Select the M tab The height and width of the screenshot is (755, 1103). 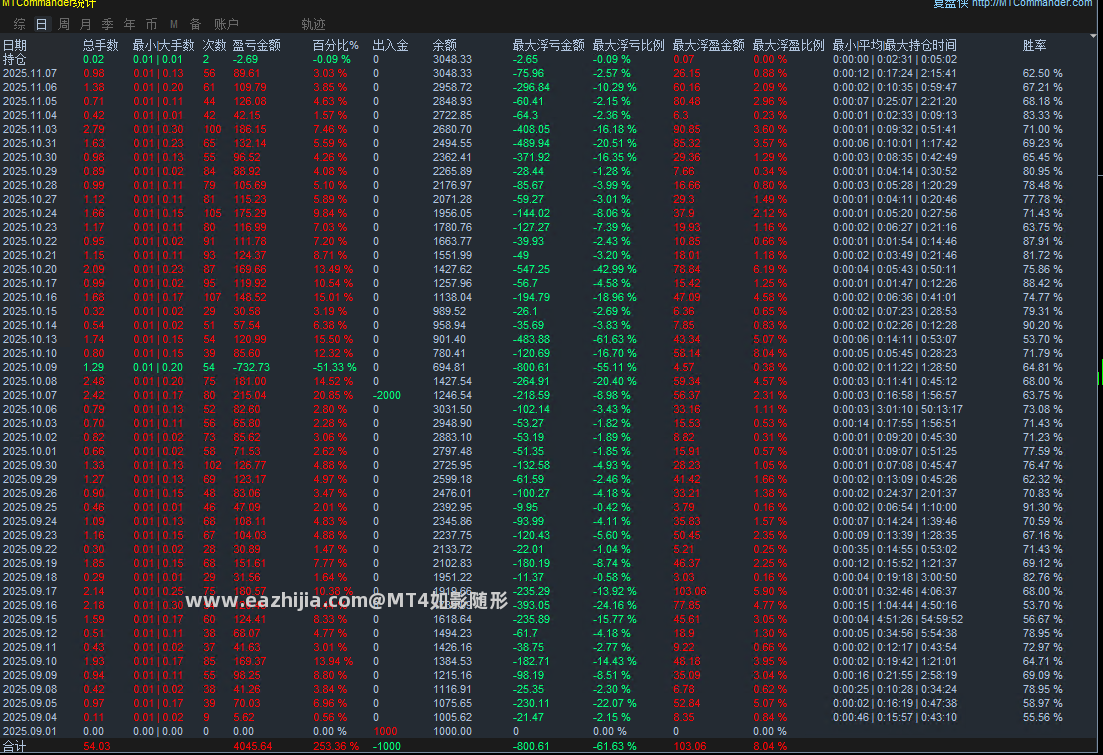click(174, 25)
